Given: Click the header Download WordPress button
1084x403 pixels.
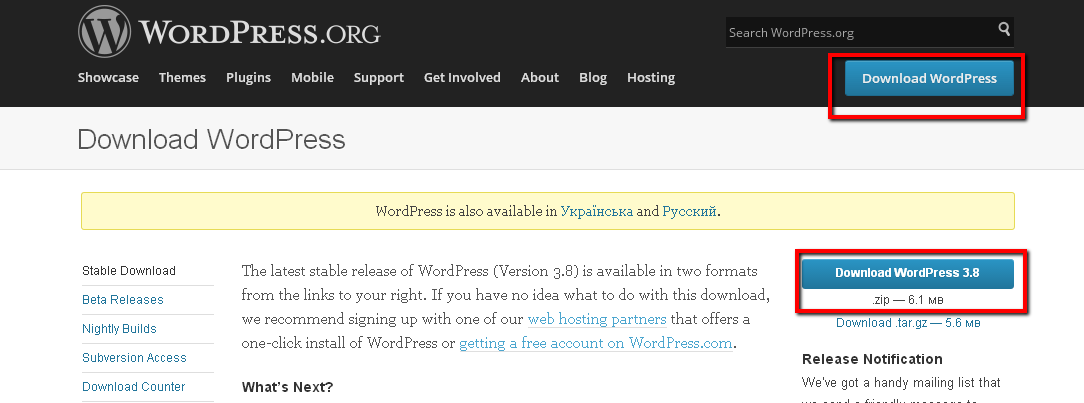Looking at the screenshot, I should point(929,78).
